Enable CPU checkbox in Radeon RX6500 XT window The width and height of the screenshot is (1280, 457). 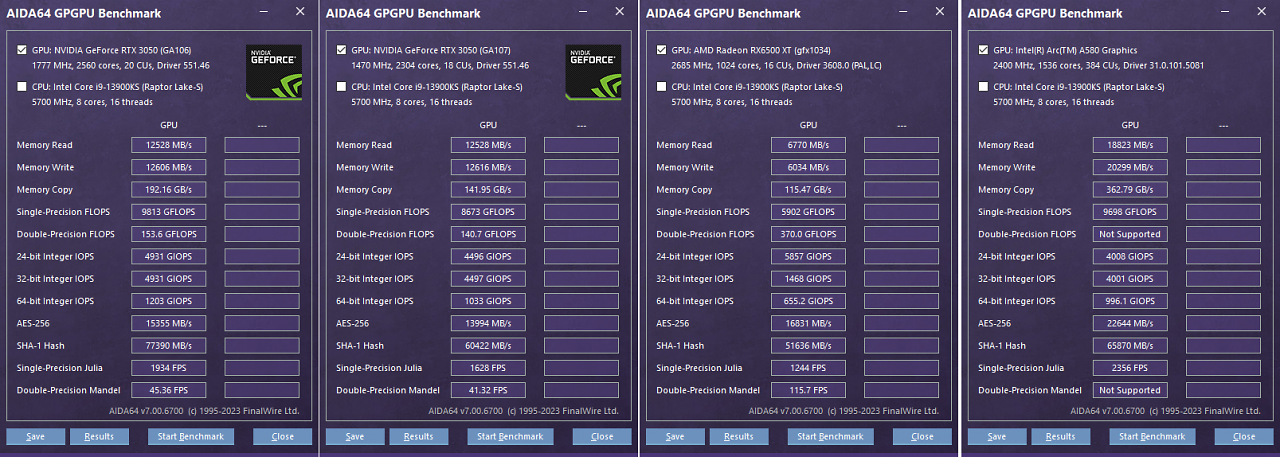point(662,87)
